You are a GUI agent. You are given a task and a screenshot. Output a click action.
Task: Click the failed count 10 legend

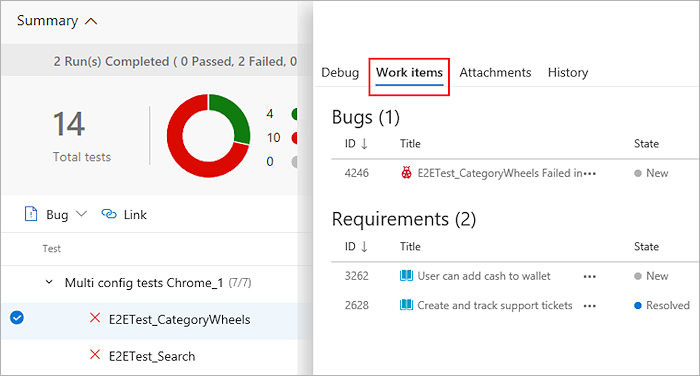(x=274, y=138)
